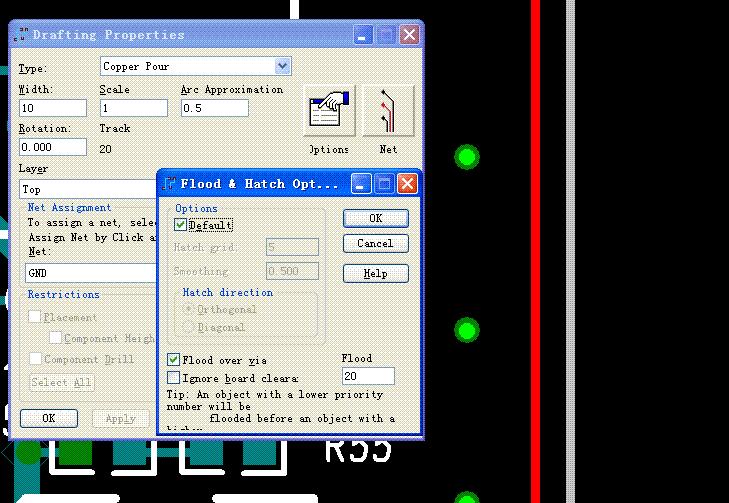Close the Drafting Properties dialog

409,35
